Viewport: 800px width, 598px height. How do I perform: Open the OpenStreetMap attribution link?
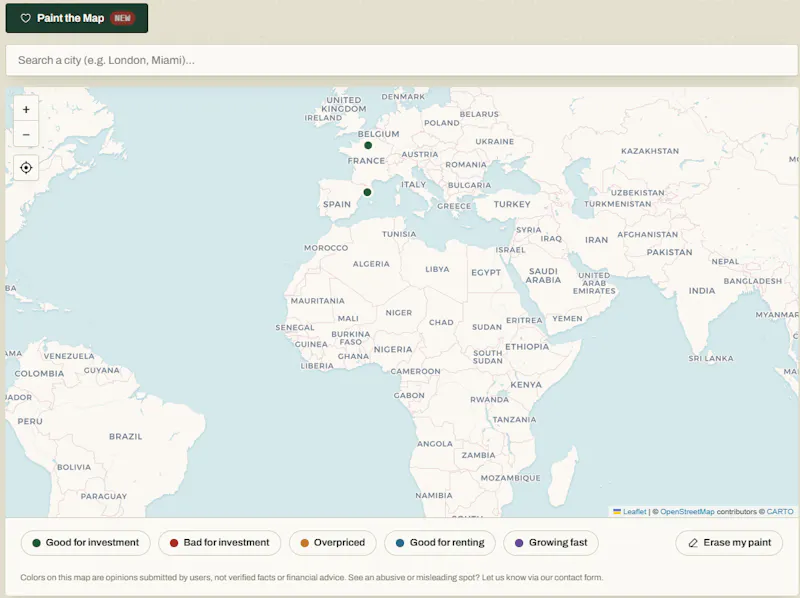687,512
